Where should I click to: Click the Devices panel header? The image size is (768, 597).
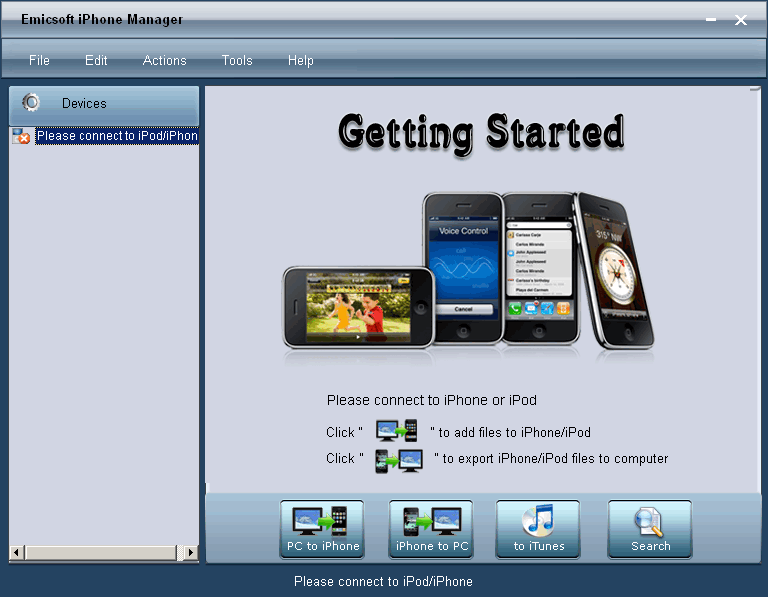[x=104, y=105]
